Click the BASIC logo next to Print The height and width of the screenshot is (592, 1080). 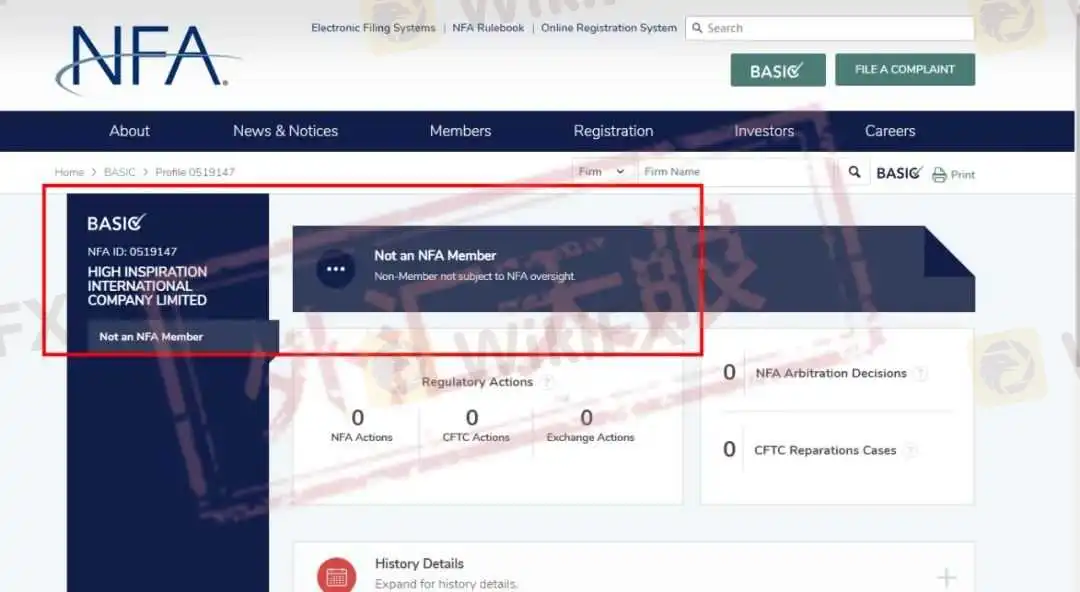click(x=899, y=173)
